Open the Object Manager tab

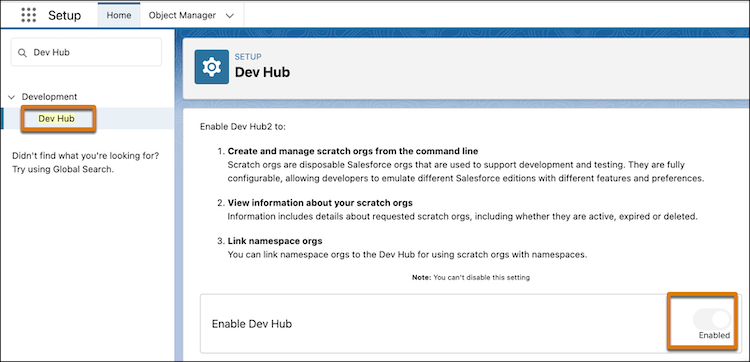pos(182,15)
